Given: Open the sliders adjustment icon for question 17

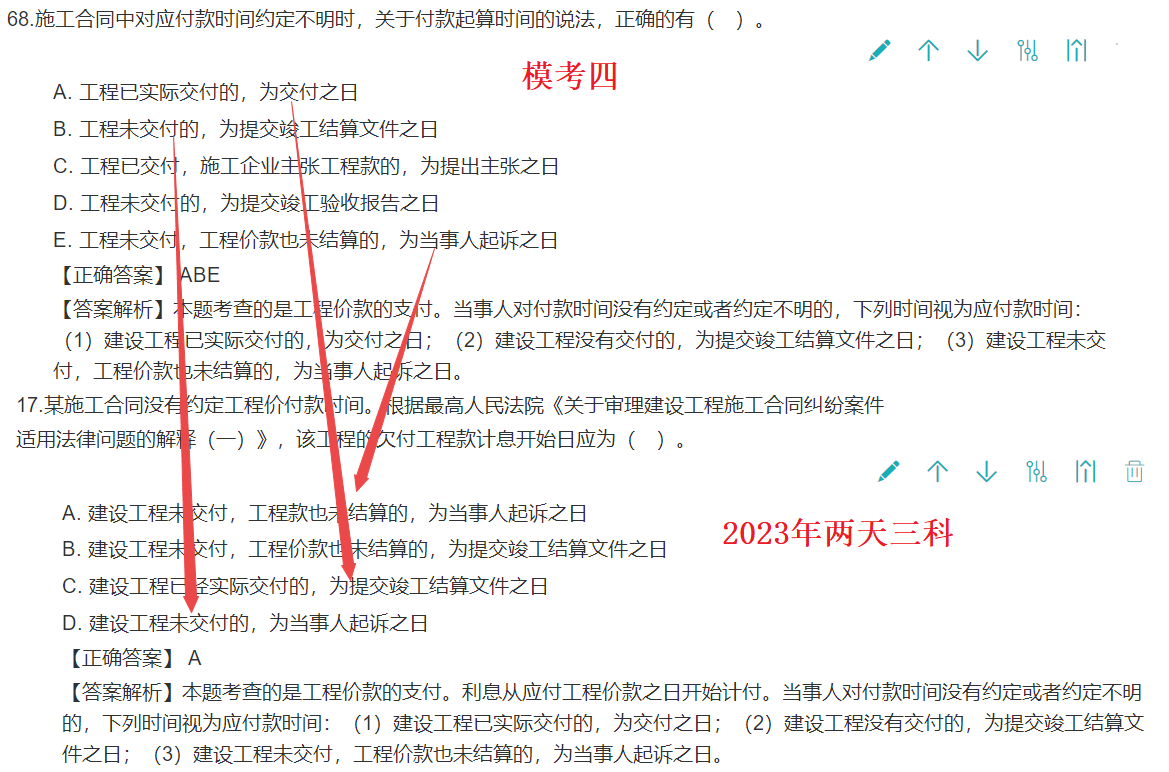Looking at the screenshot, I should pos(1037,471).
